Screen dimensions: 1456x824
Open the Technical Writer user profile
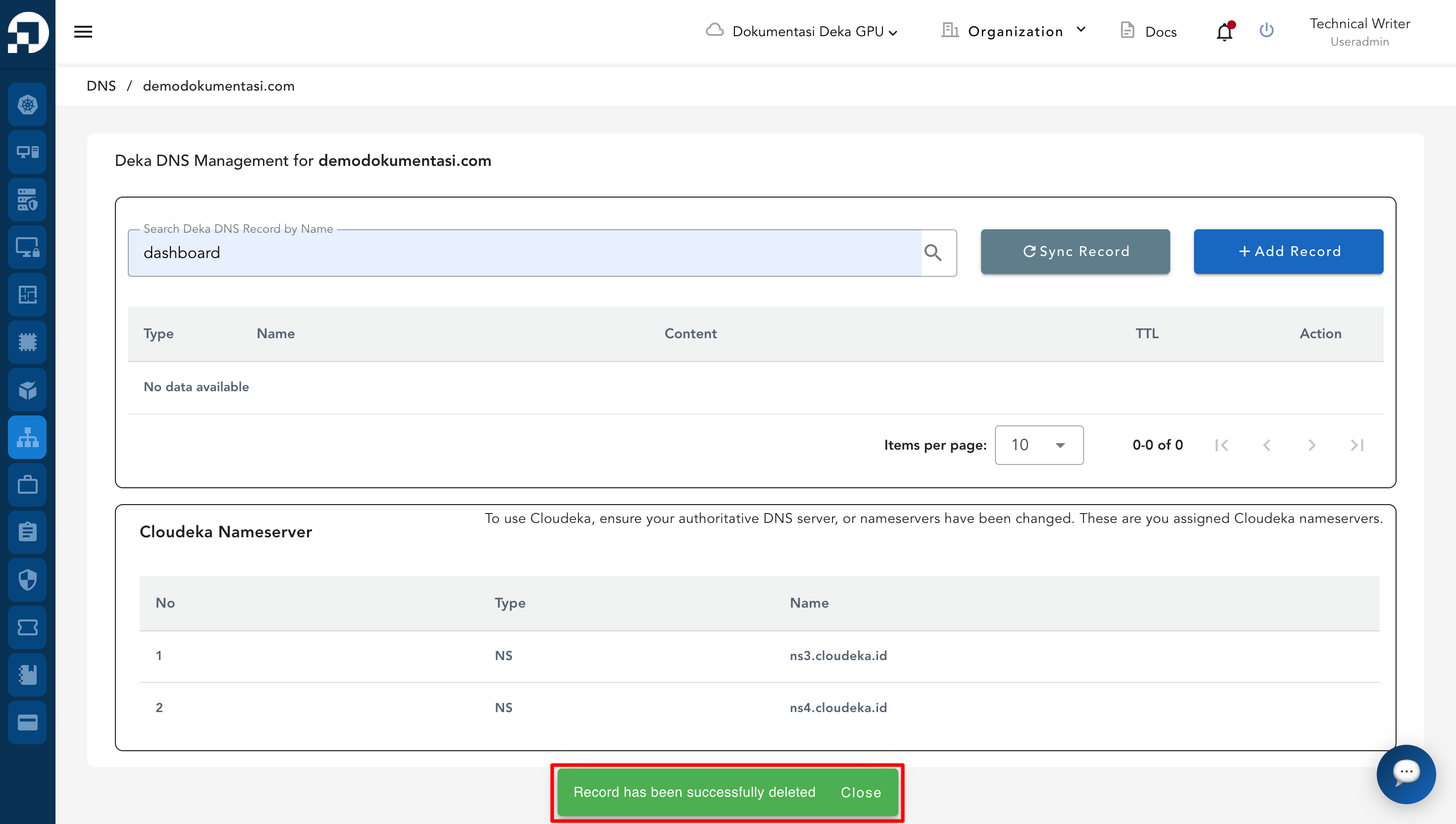tap(1359, 32)
